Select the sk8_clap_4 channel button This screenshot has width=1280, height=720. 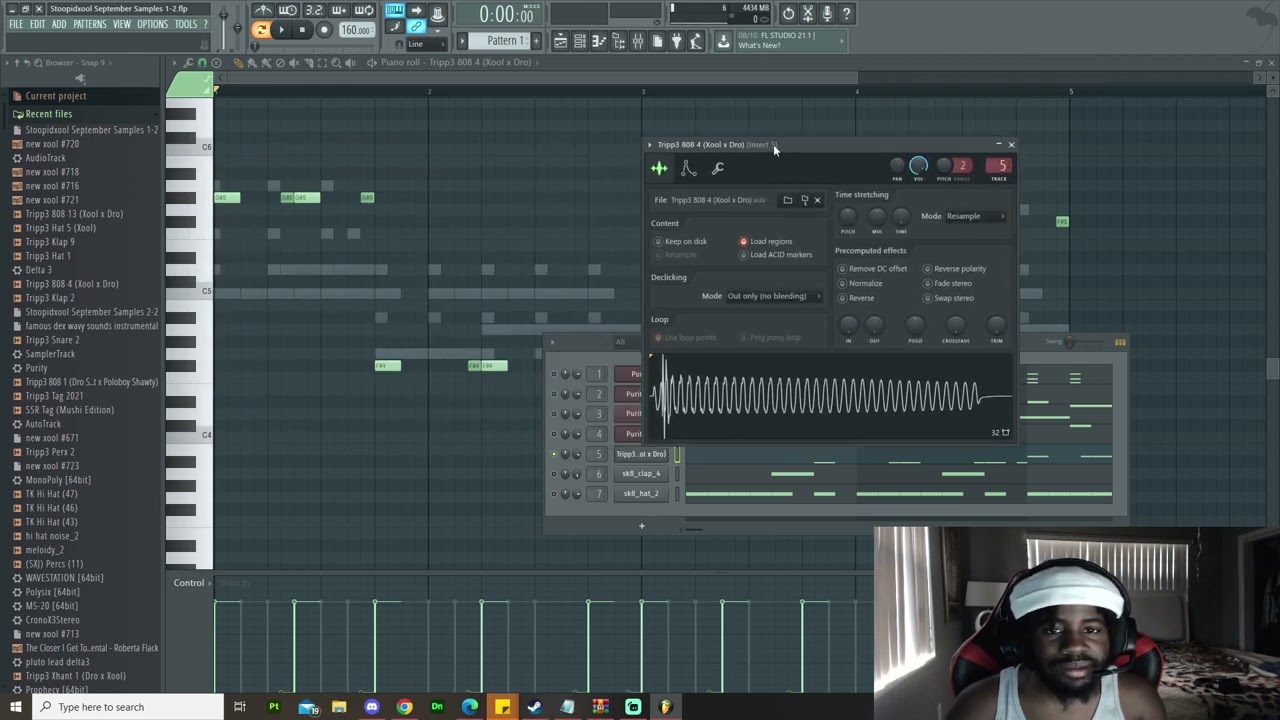[641, 474]
